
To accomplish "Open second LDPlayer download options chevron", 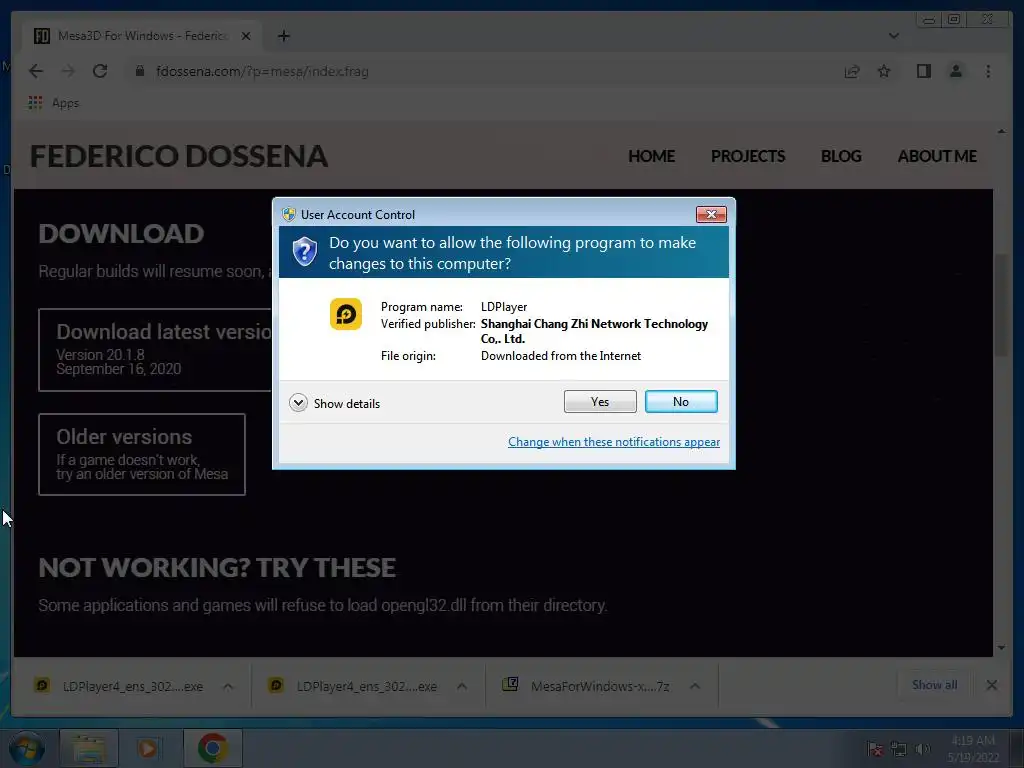I will point(462,686).
